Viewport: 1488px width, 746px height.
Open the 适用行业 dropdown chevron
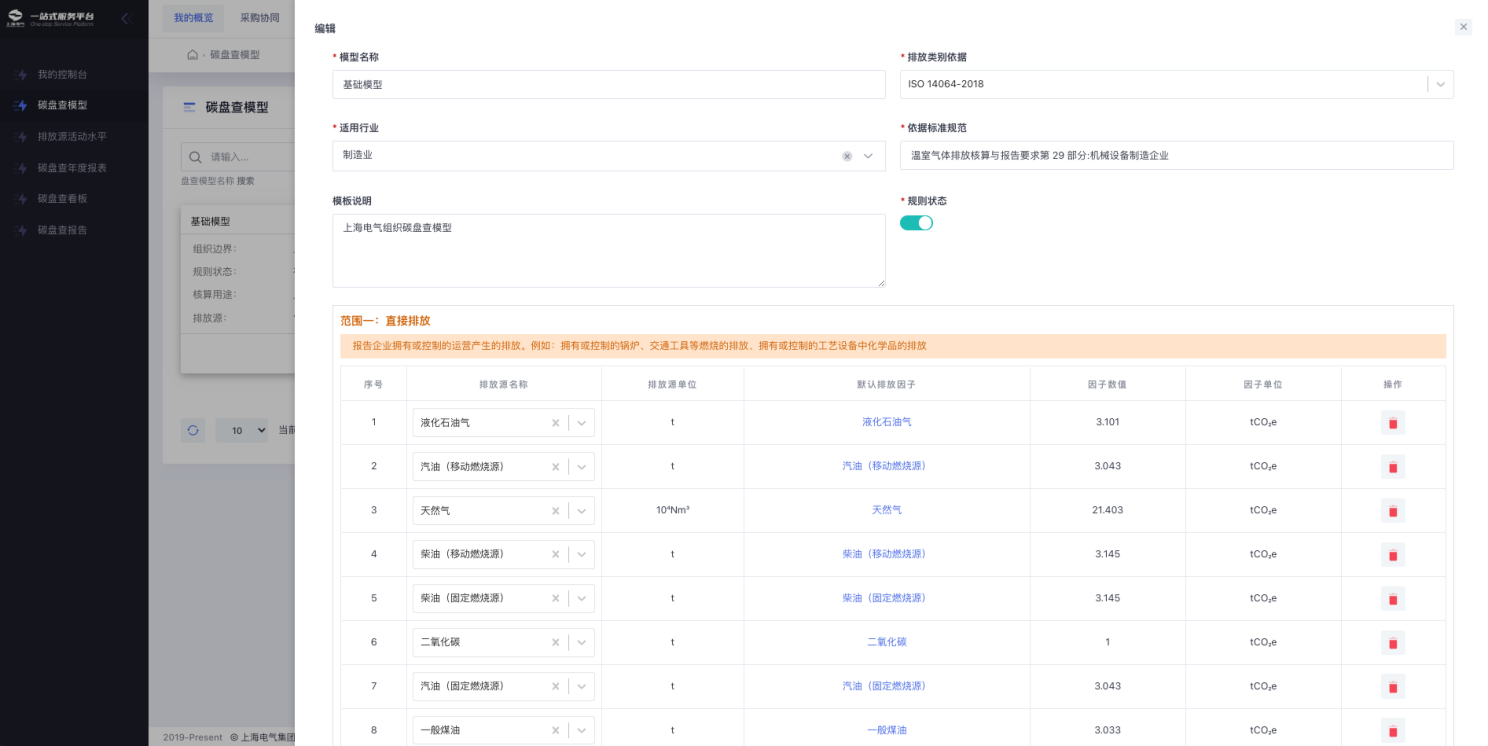point(868,156)
